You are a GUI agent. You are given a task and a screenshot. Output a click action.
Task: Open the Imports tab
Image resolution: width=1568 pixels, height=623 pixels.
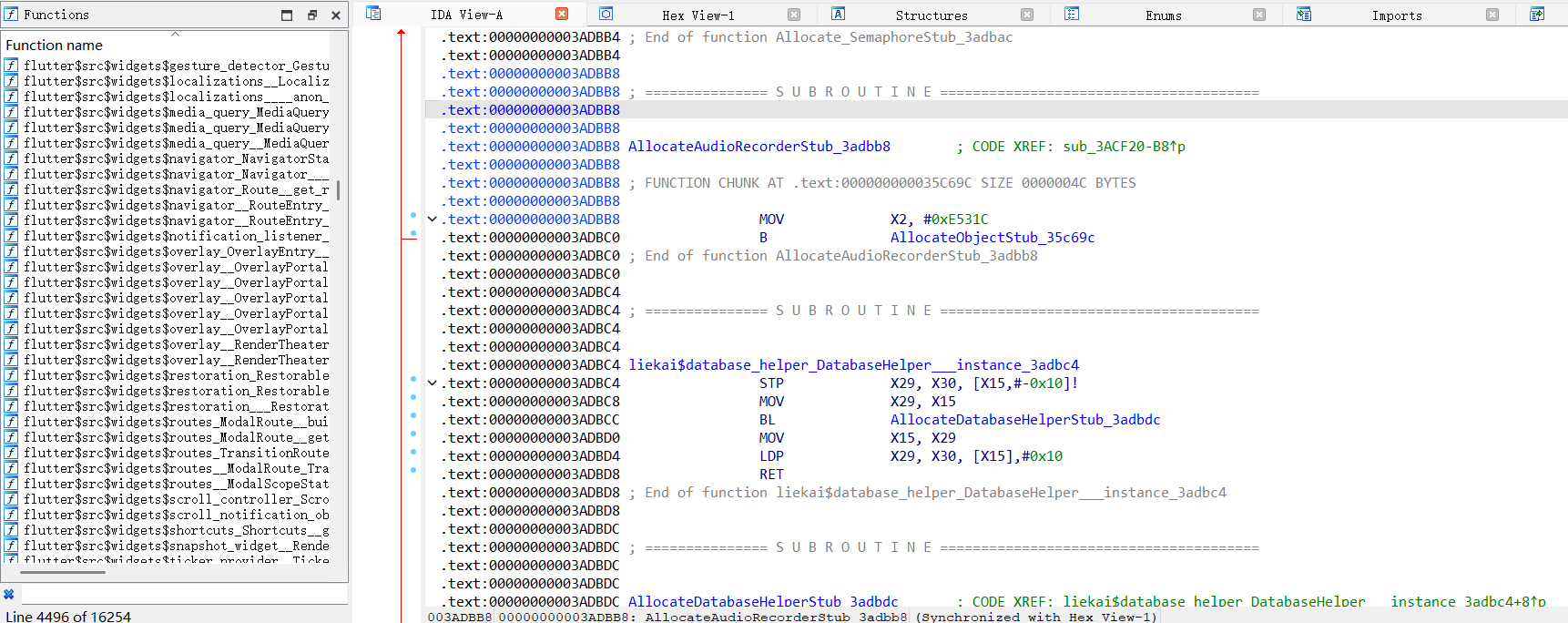click(1397, 15)
